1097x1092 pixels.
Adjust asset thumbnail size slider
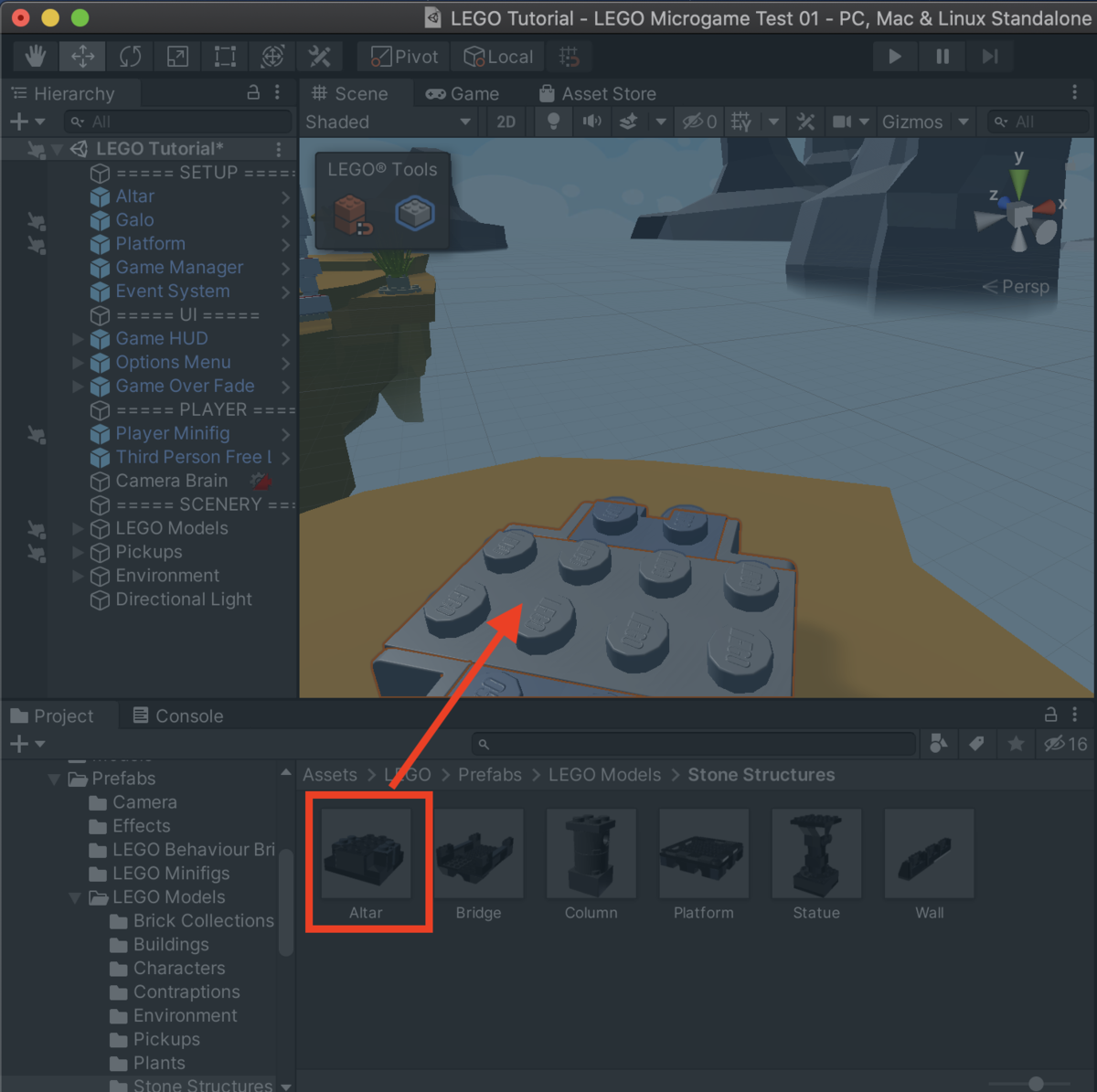point(1036,1084)
